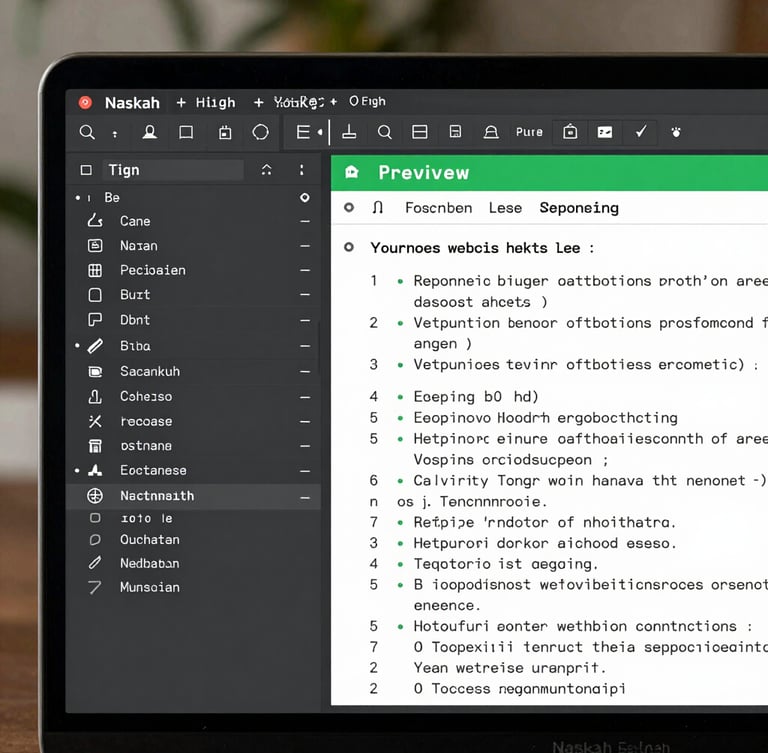Click the plus before Hiıgh
This screenshot has height=753, width=768.
pos(181,103)
